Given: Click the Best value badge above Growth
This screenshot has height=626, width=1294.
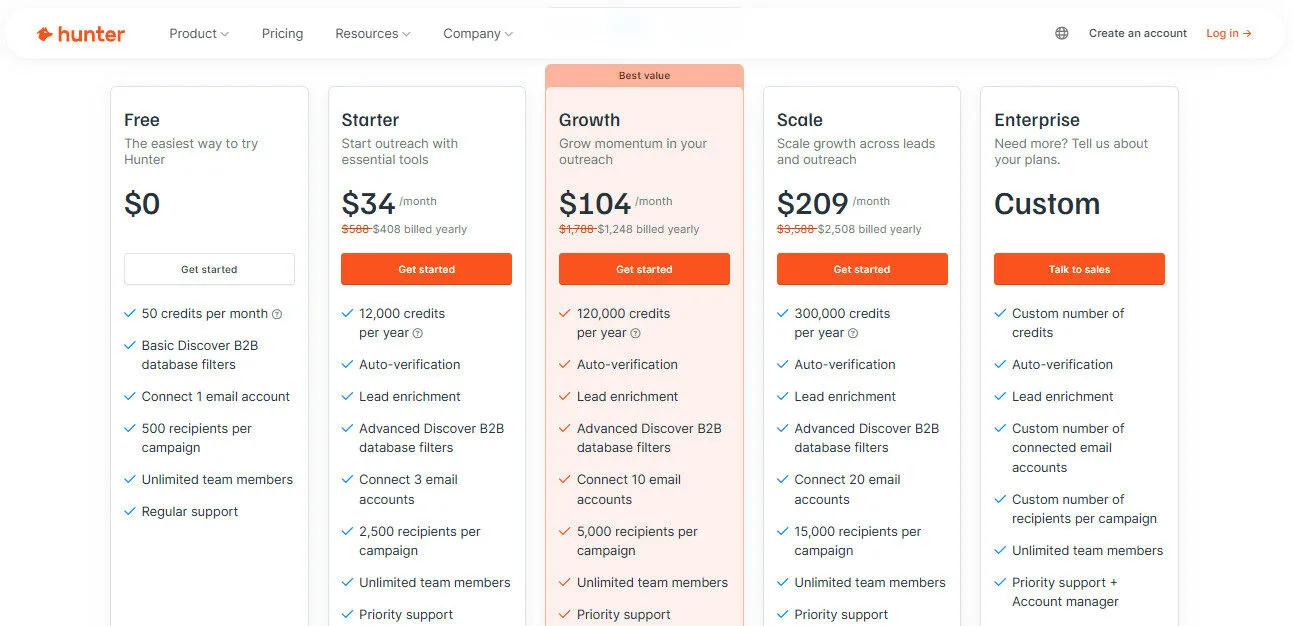Looking at the screenshot, I should pyautogui.click(x=644, y=75).
